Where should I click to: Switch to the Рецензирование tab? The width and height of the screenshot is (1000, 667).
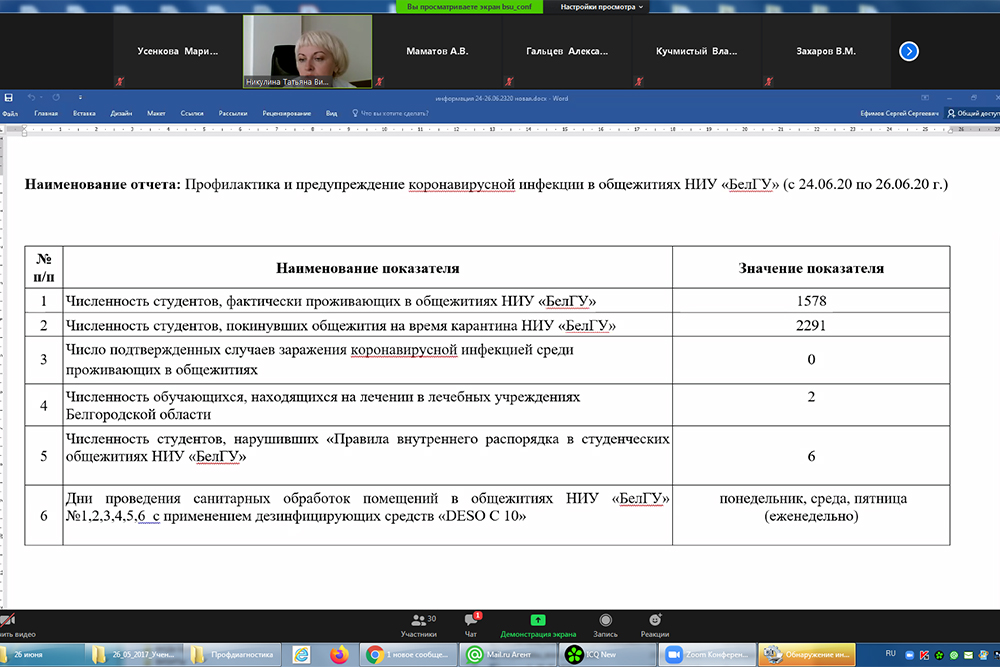(x=286, y=114)
